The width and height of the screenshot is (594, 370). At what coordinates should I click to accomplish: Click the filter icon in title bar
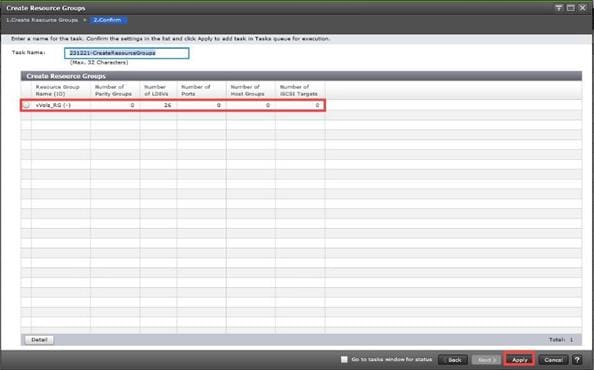(559, 8)
